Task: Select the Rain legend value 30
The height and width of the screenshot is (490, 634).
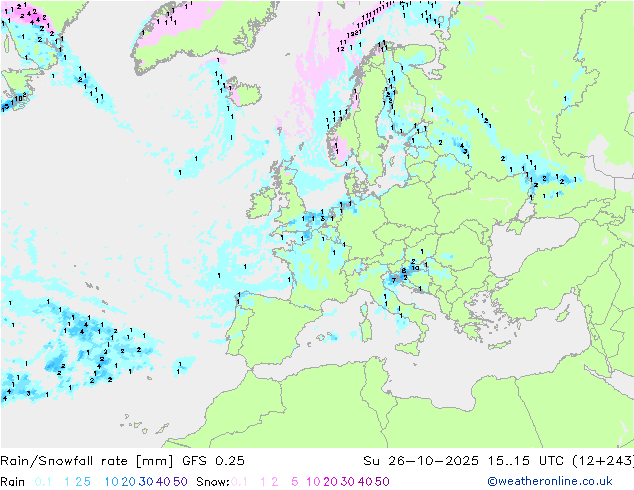Action: [x=146, y=482]
